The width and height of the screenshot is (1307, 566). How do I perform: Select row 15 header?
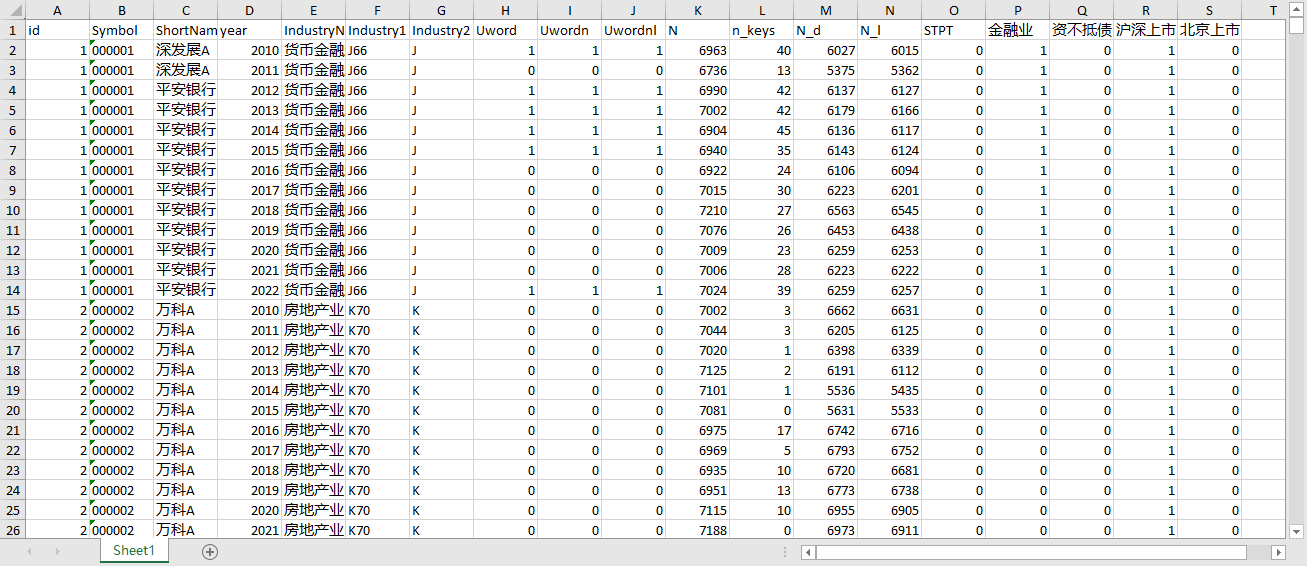tap(12, 310)
